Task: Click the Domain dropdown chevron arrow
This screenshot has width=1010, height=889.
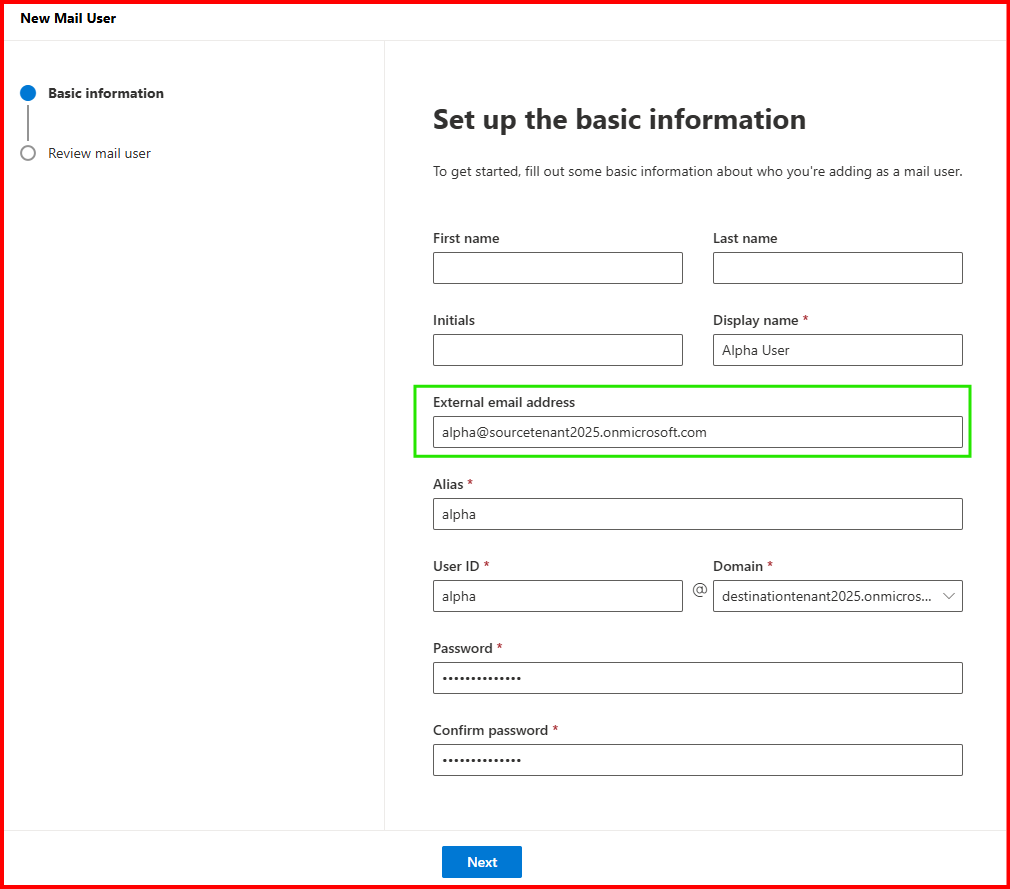Action: tap(948, 596)
